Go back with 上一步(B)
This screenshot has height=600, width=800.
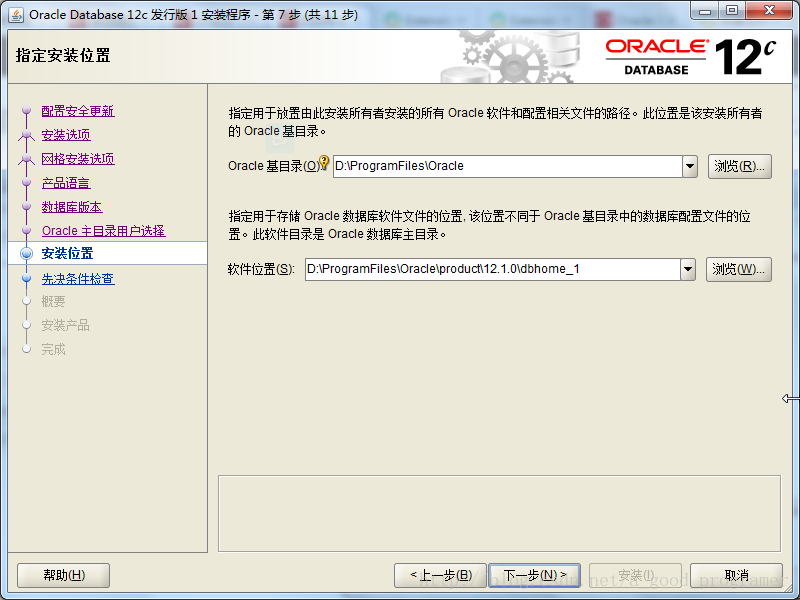click(x=441, y=576)
